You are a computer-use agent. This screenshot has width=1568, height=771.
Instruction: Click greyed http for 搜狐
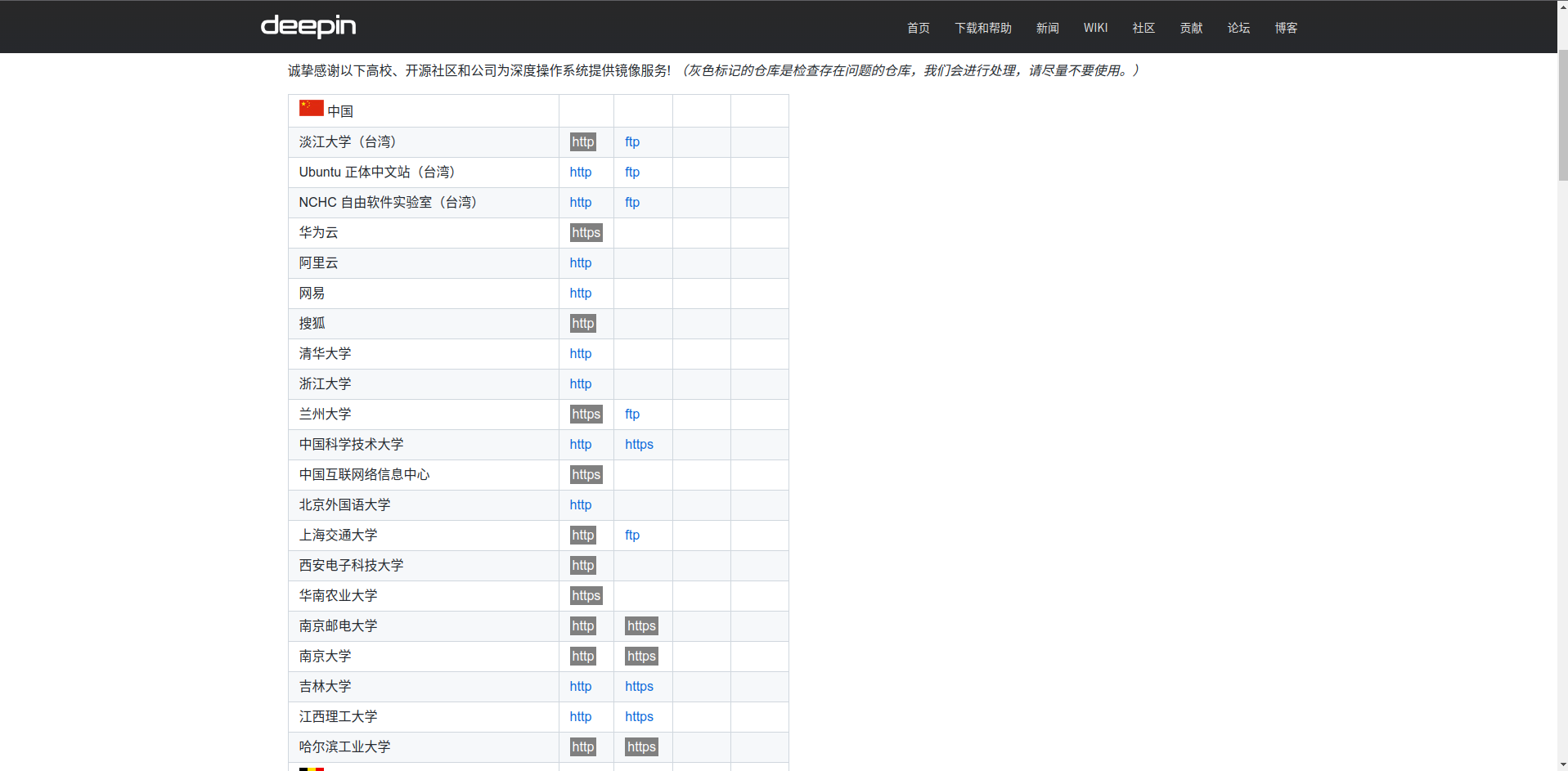(x=583, y=324)
